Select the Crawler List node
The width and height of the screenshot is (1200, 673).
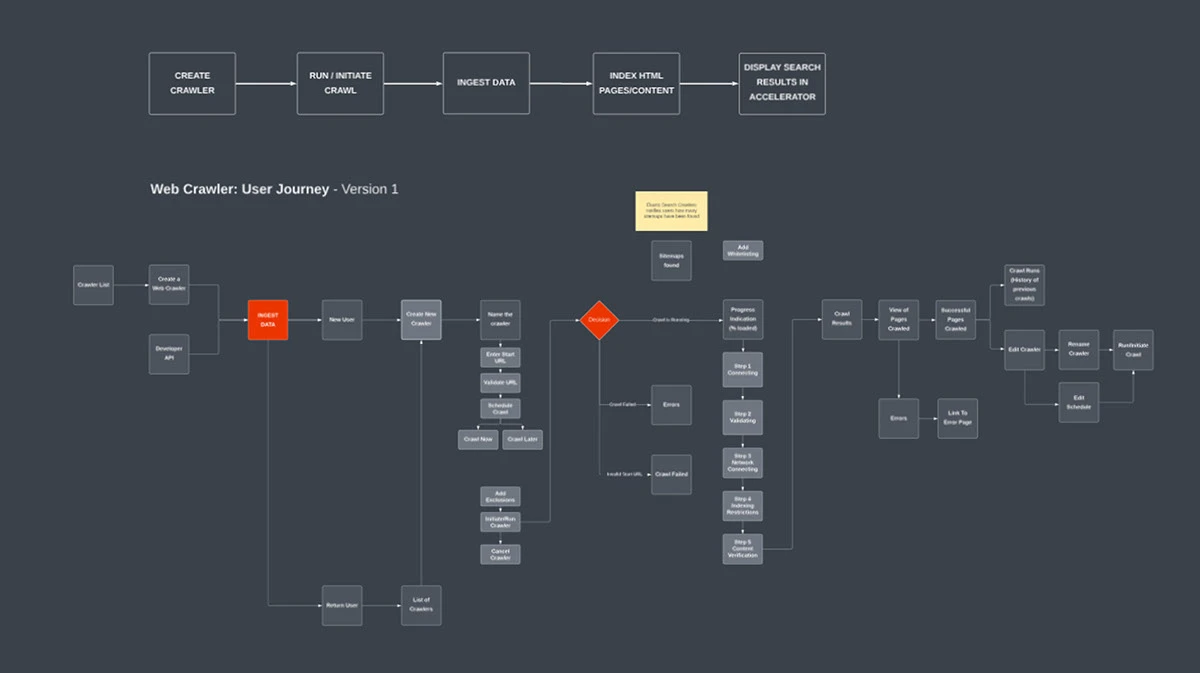click(x=93, y=285)
